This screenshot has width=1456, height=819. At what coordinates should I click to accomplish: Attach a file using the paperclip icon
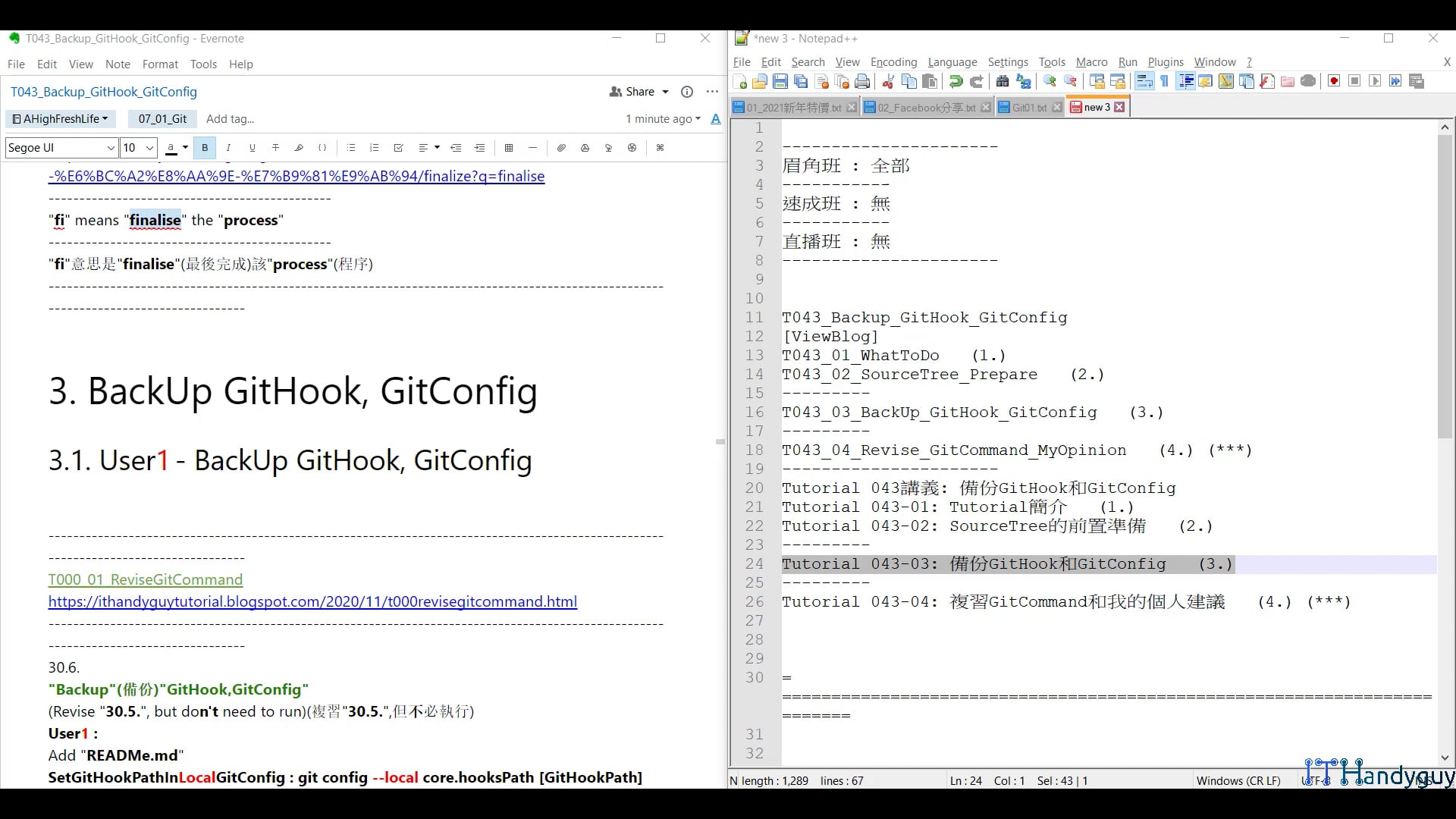[x=561, y=148]
